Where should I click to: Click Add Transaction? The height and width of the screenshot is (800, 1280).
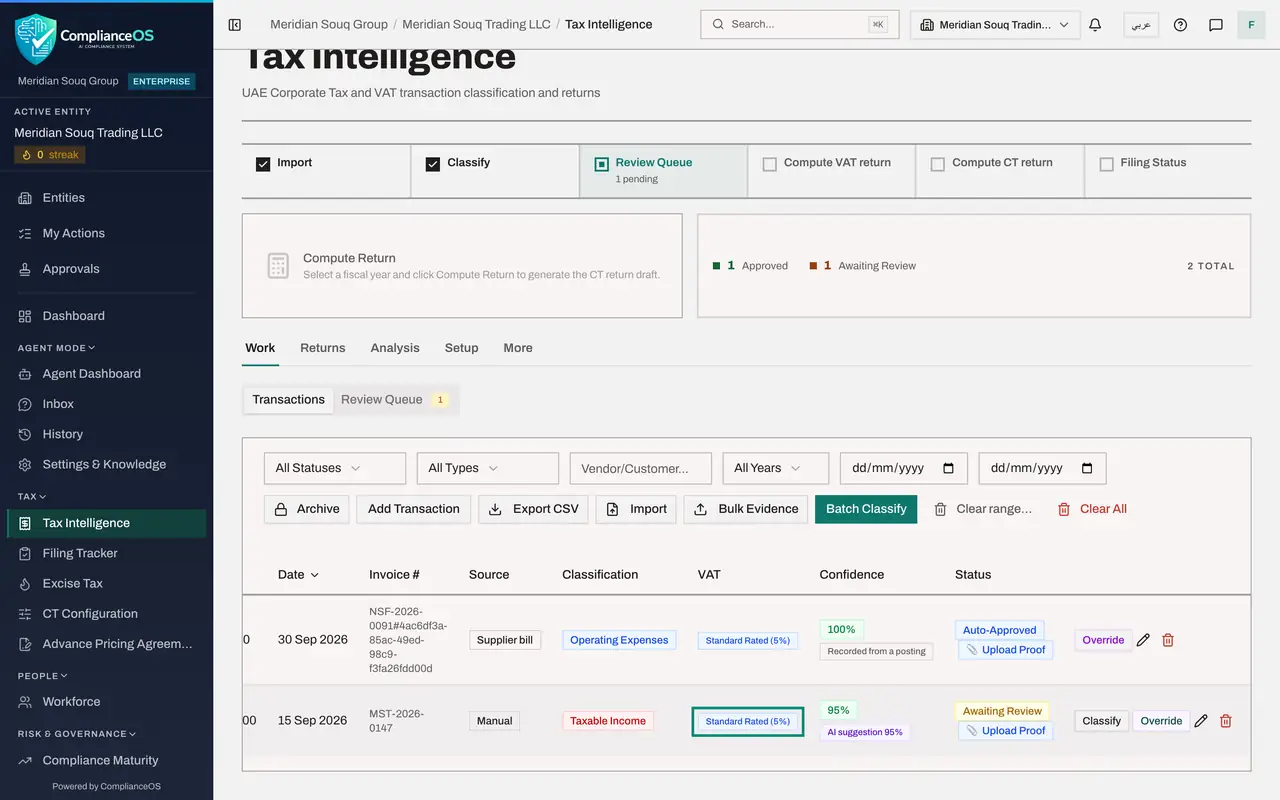[x=414, y=509]
